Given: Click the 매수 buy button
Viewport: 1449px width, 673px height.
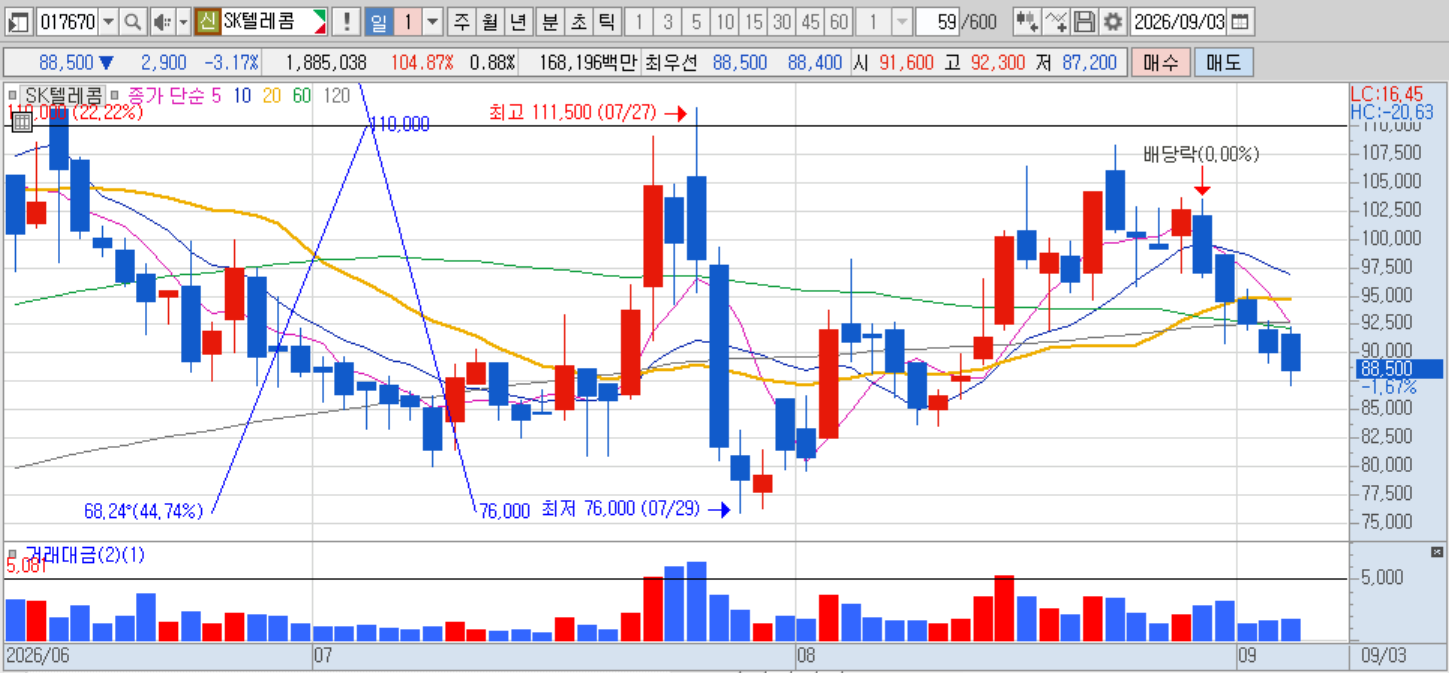Looking at the screenshot, I should (x=1160, y=63).
